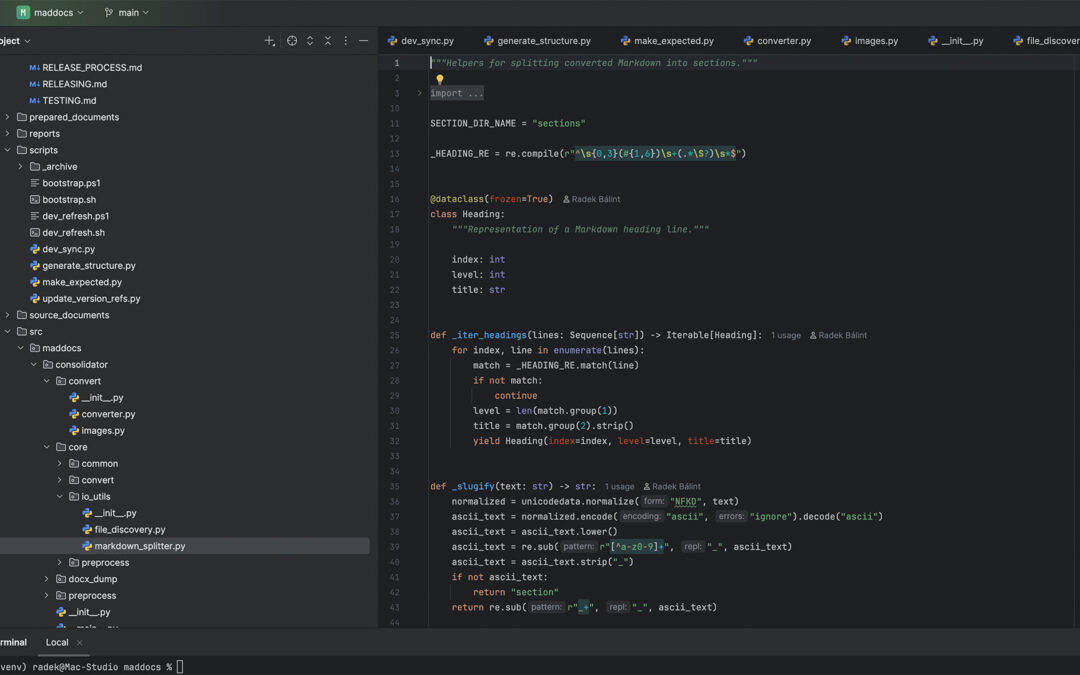Expand the preprocess folder under core

point(58,562)
